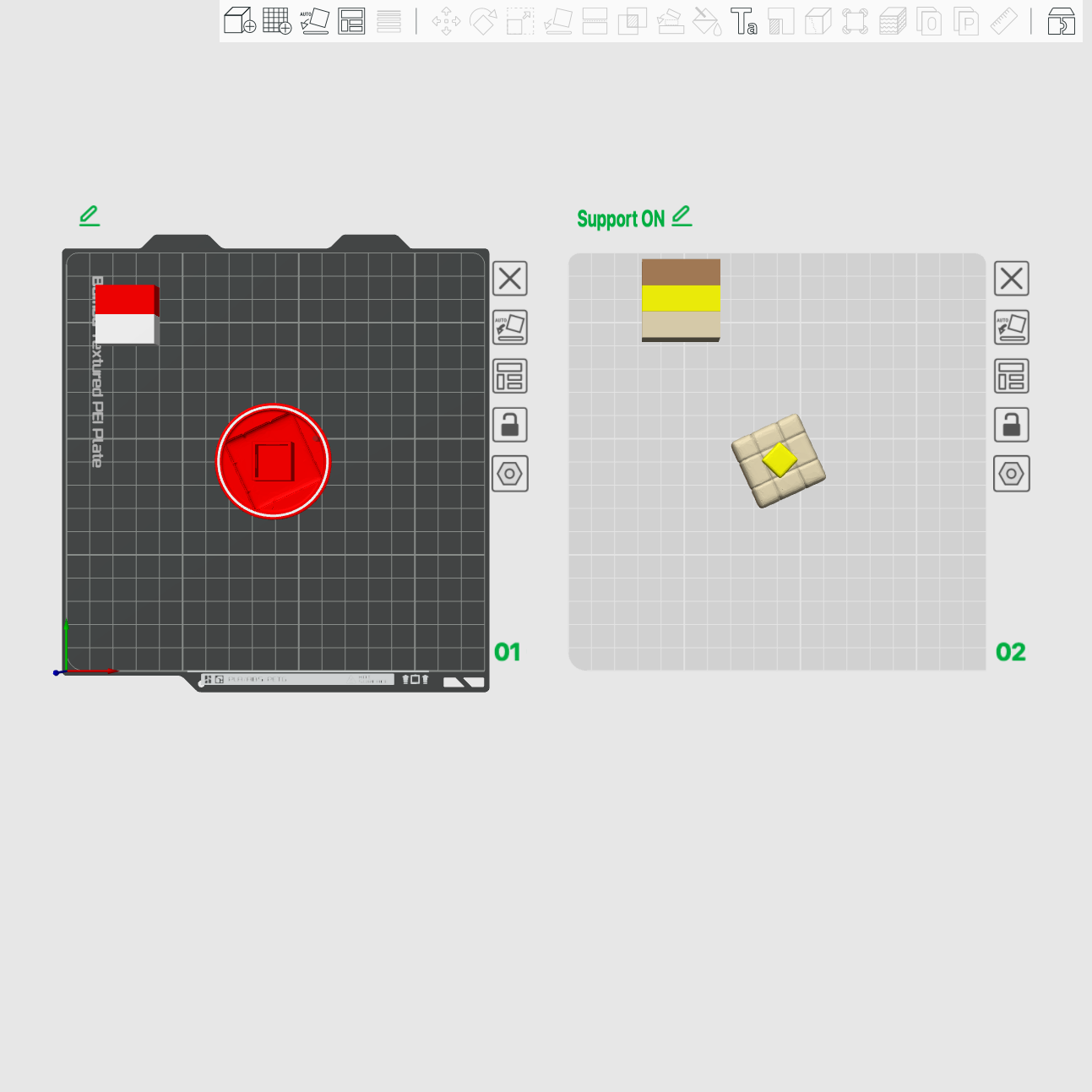Click the hatched corner icon after Text
Image resolution: width=1092 pixels, height=1092 pixels.
coord(781,20)
